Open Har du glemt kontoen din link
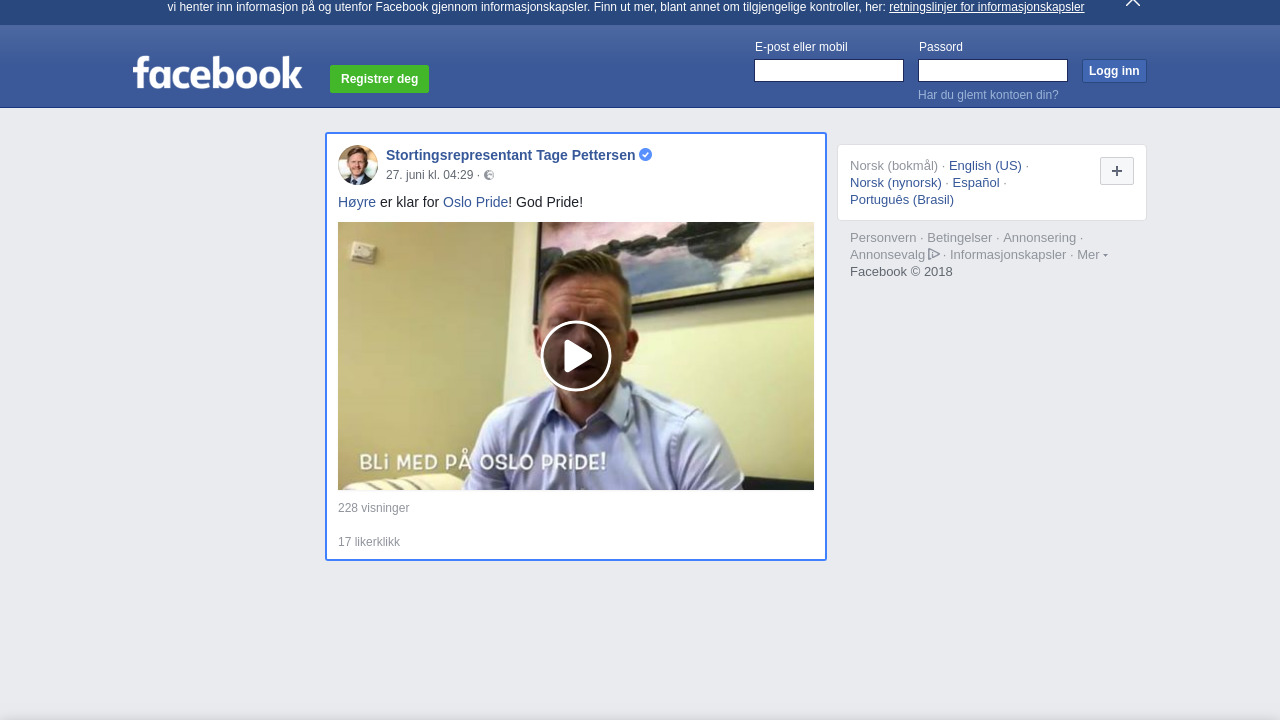Screen dimensions: 1280x720 pos(988,95)
